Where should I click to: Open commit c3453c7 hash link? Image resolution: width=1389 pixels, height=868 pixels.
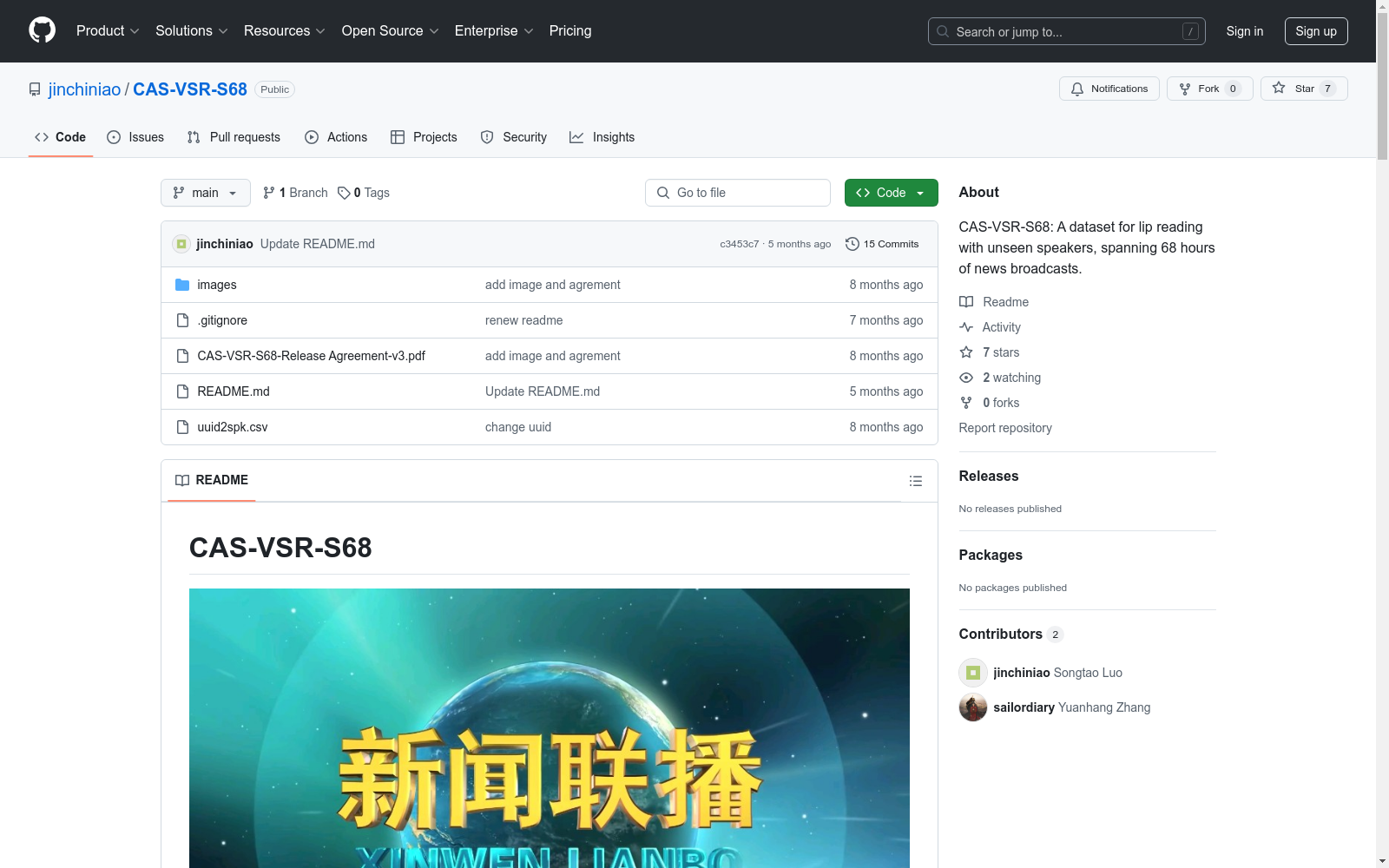(740, 244)
